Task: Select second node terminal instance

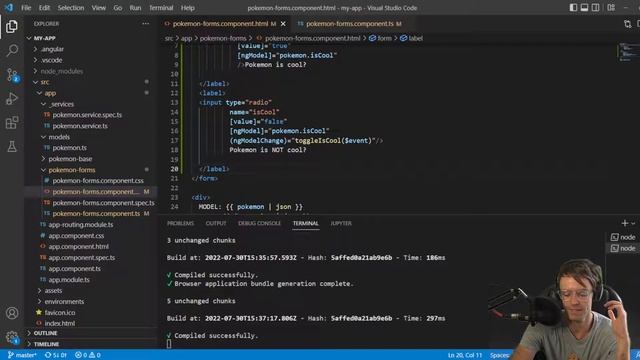Action: point(623,248)
